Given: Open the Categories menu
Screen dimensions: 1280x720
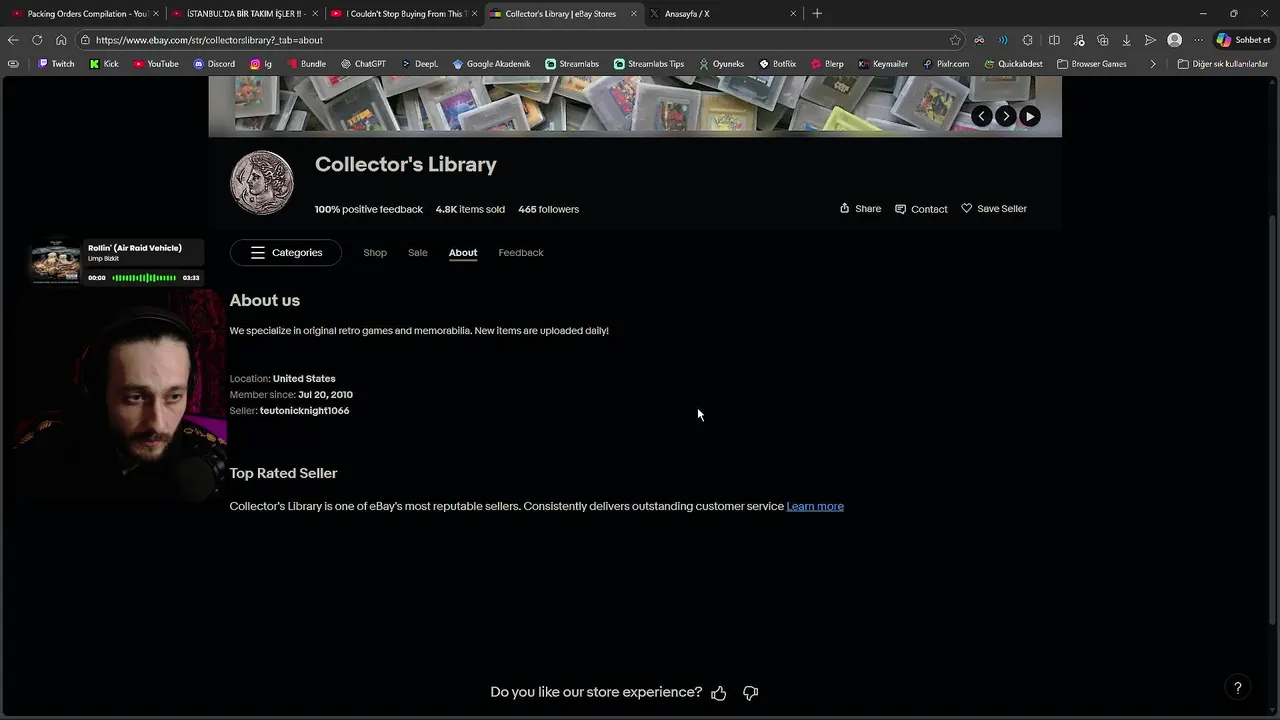Looking at the screenshot, I should tap(286, 253).
